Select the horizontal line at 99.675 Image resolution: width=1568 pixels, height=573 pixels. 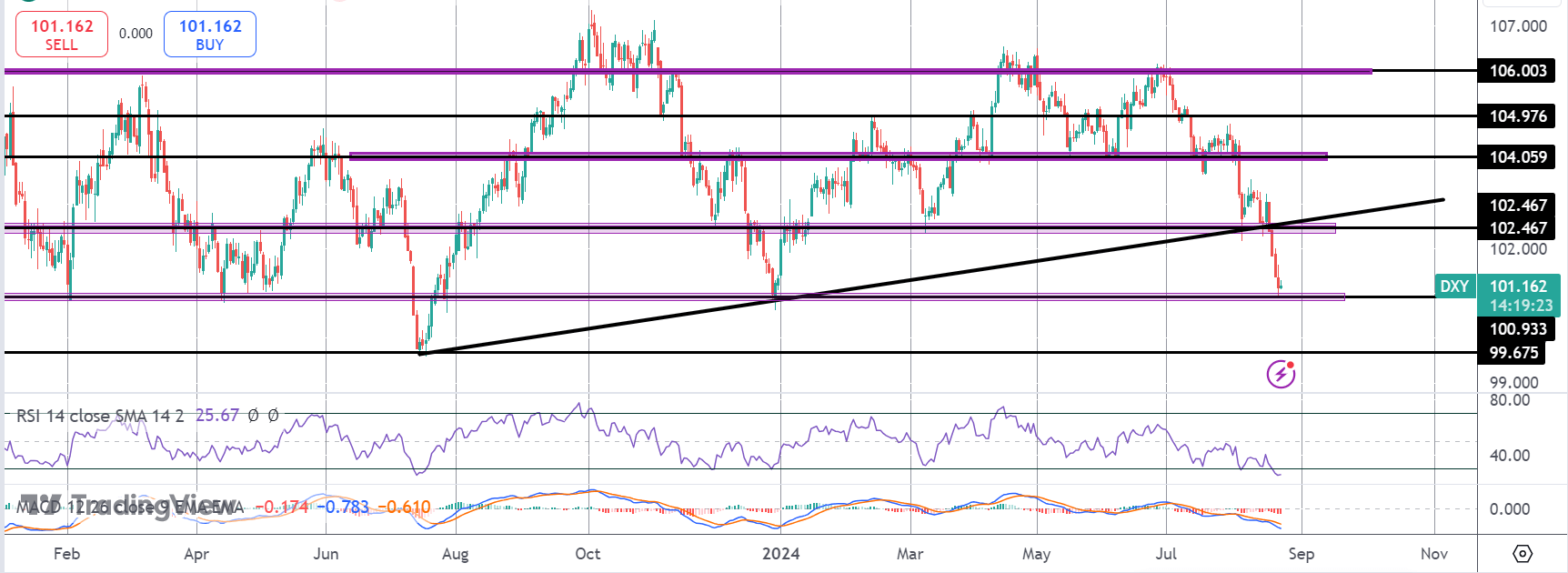click(739, 352)
